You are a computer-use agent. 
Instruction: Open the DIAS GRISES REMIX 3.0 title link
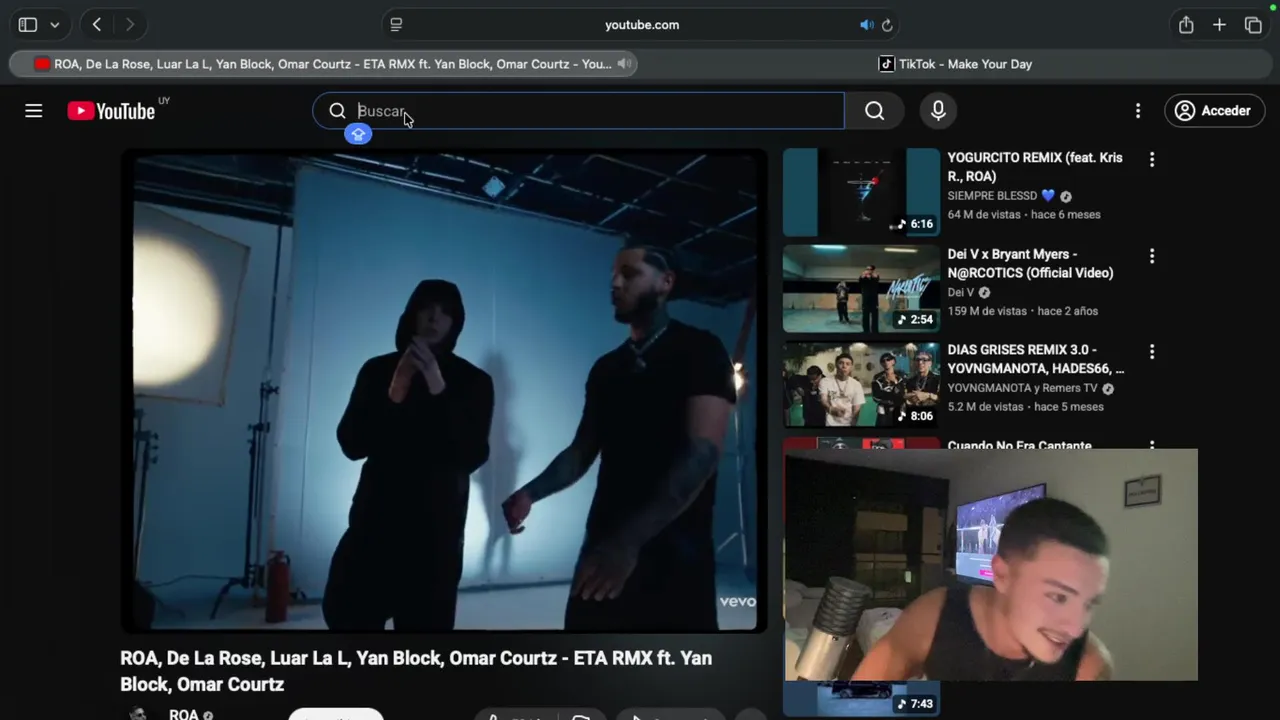(1036, 359)
